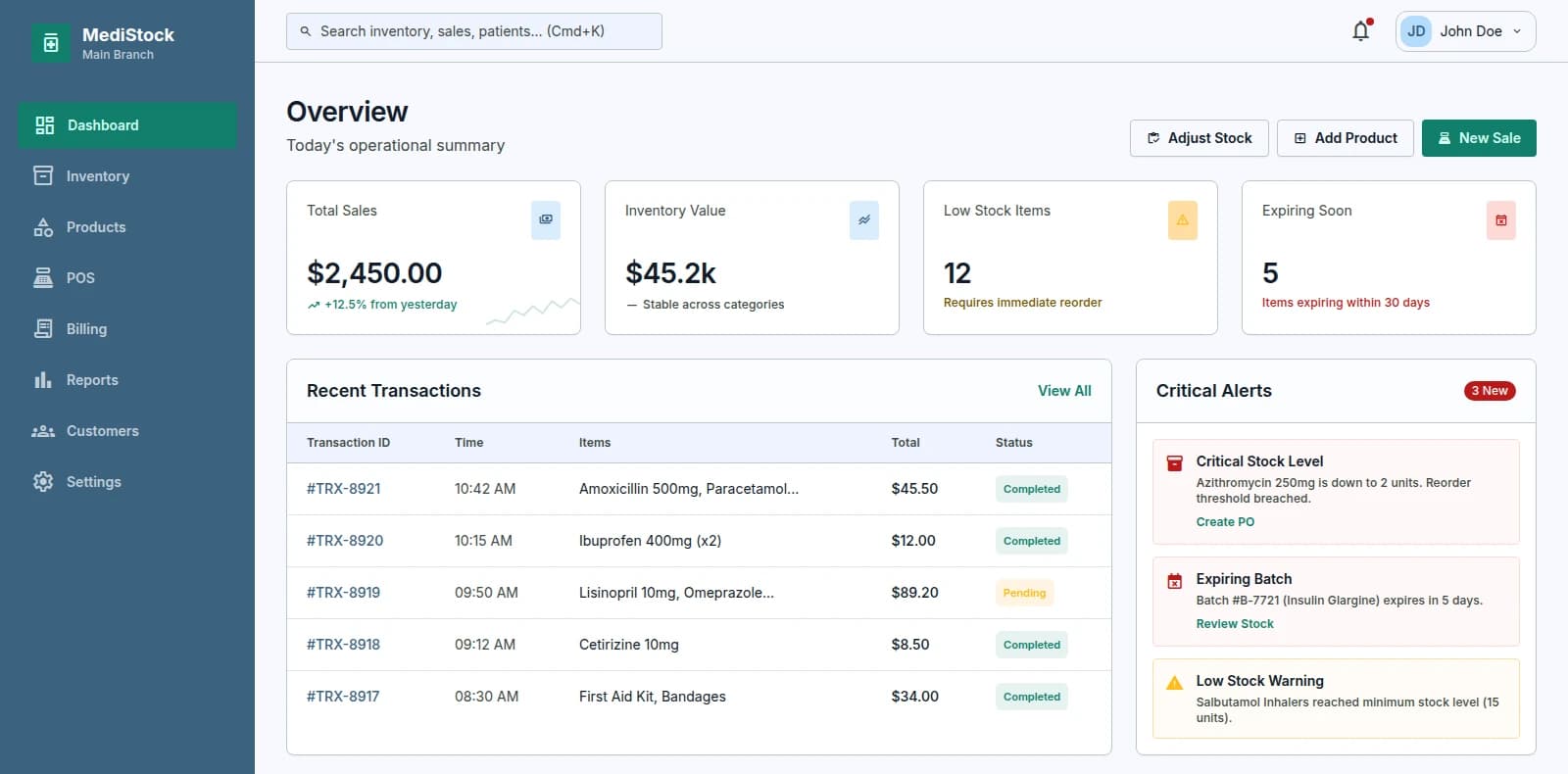Click the Review Stock link
Screen dimensions: 1568x774
[x=1235, y=624]
